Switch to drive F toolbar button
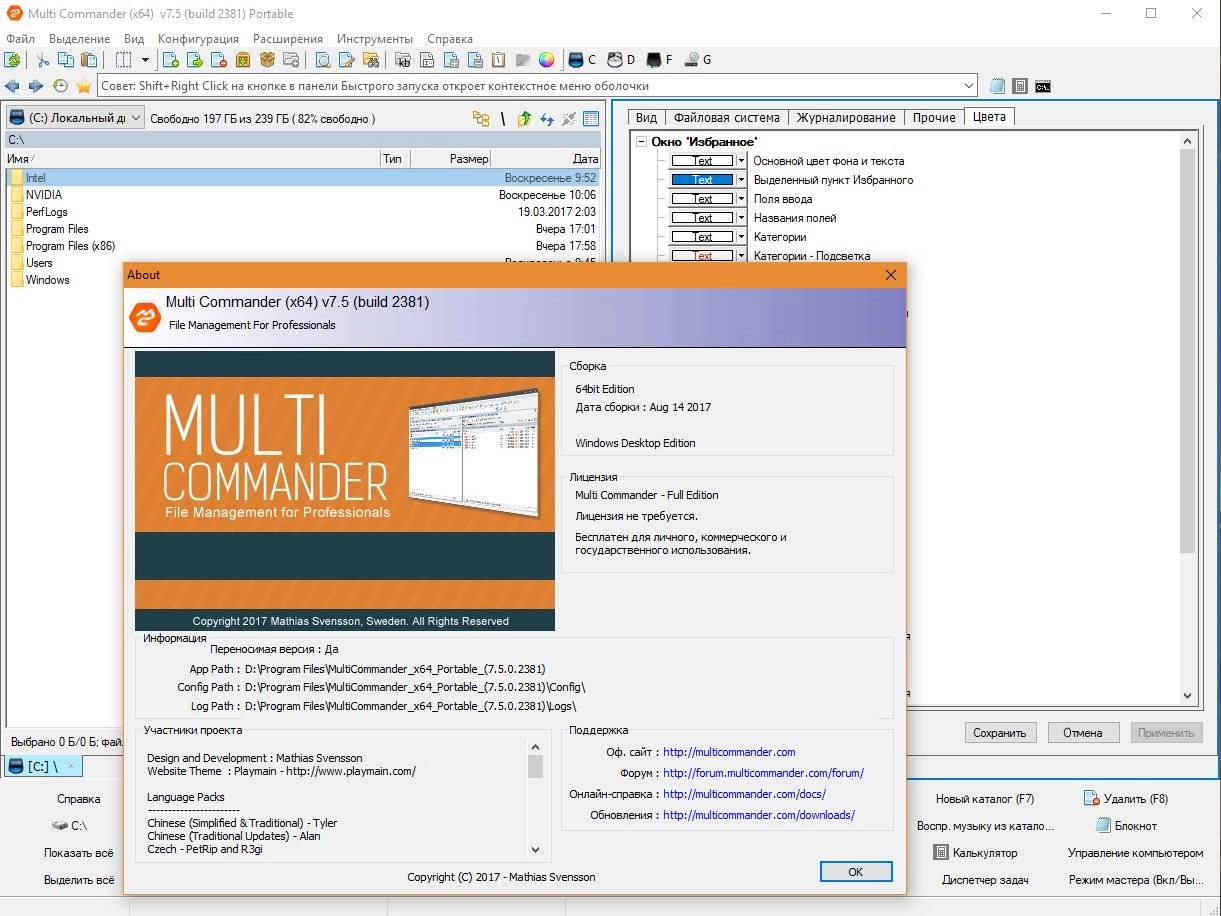Image resolution: width=1221 pixels, height=916 pixels. (660, 60)
